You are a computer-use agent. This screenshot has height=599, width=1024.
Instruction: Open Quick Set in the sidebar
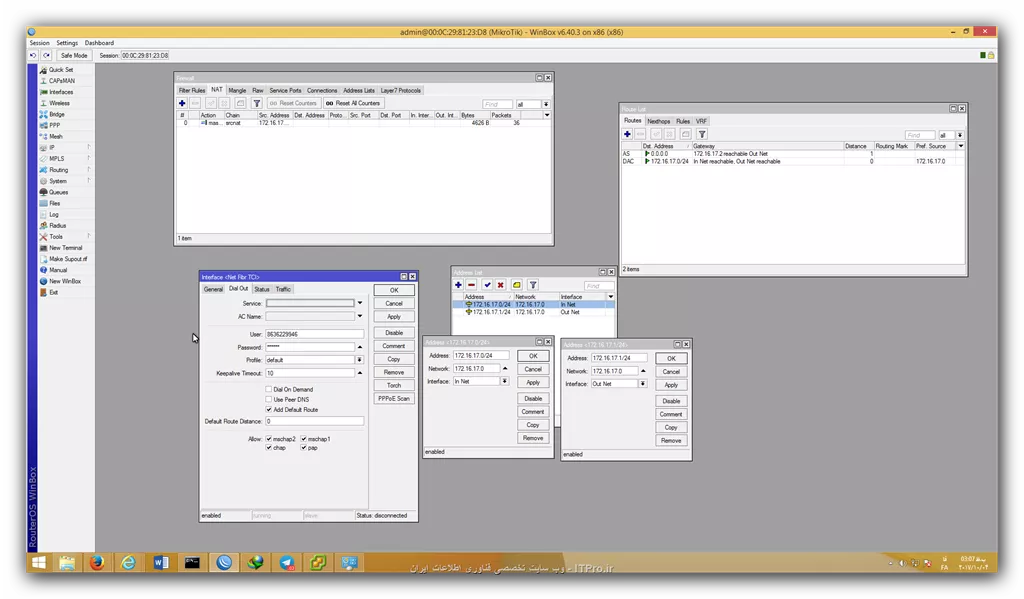click(x=61, y=70)
